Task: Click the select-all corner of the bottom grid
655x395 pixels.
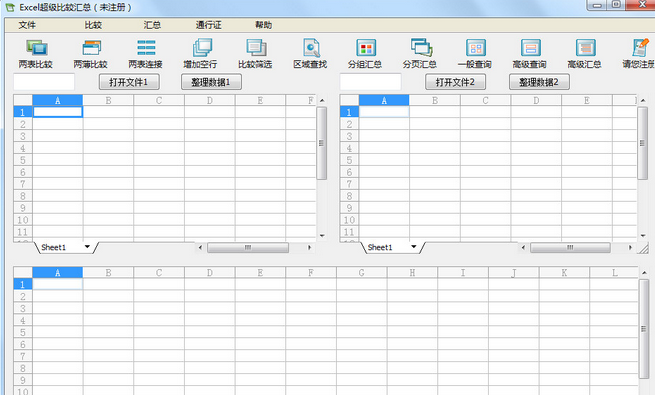Action: (x=23, y=273)
